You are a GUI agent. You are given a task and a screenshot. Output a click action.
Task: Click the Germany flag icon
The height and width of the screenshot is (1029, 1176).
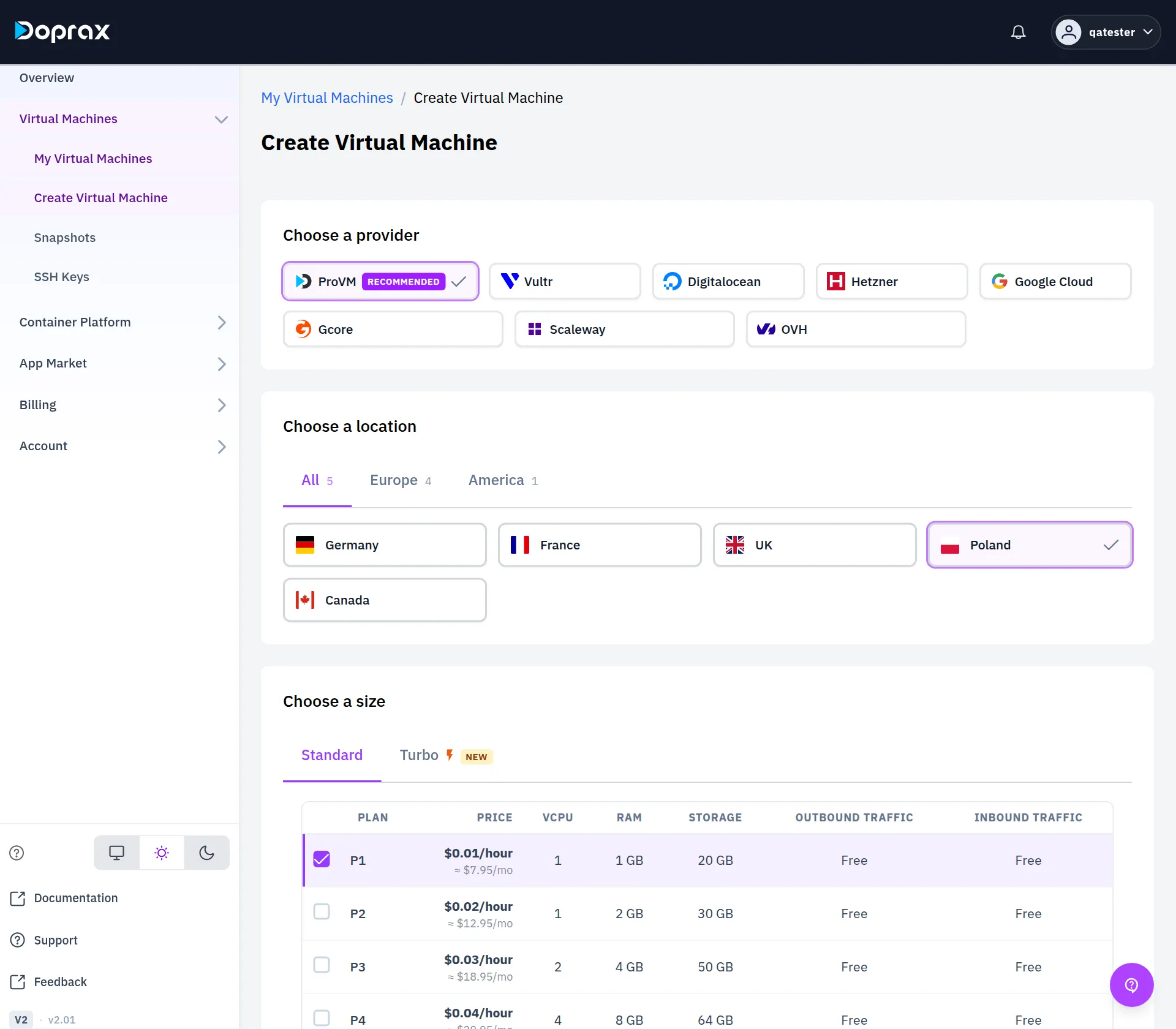(x=305, y=545)
